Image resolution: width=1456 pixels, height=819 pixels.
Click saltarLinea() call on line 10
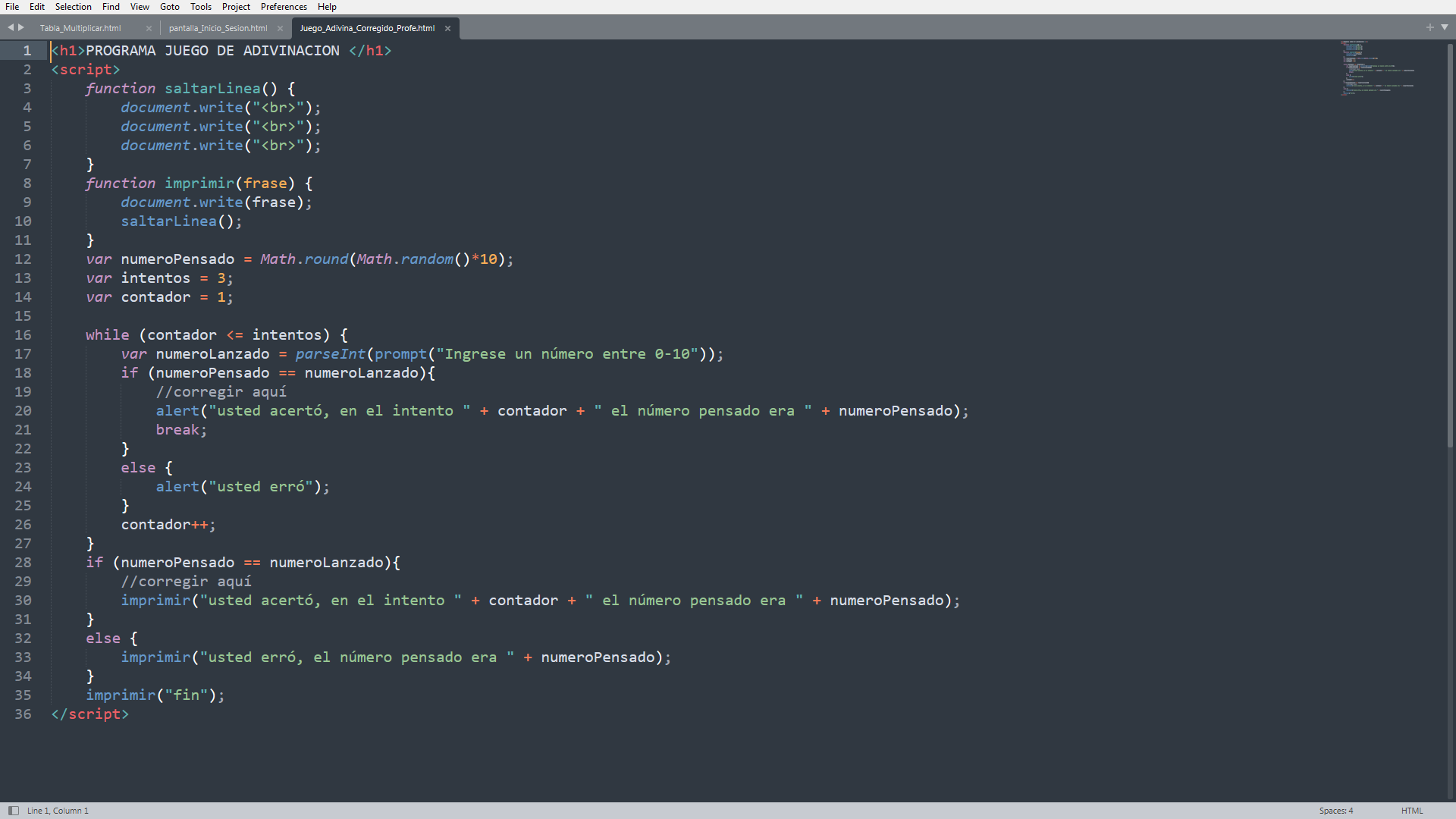click(x=181, y=221)
